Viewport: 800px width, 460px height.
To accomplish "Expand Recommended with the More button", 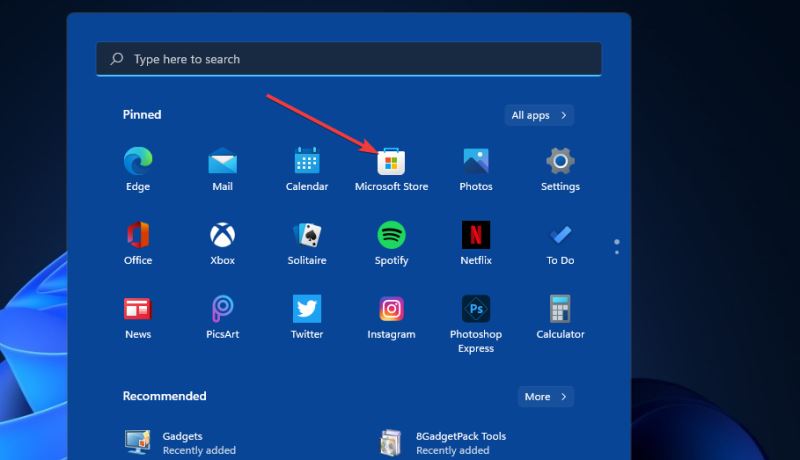I will pyautogui.click(x=545, y=397).
